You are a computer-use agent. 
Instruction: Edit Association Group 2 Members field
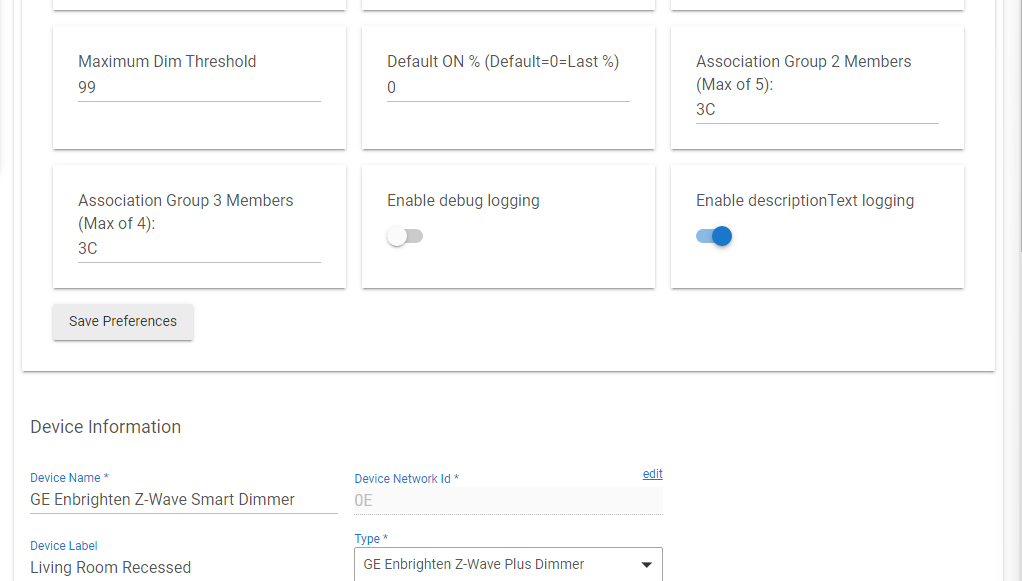coord(817,110)
